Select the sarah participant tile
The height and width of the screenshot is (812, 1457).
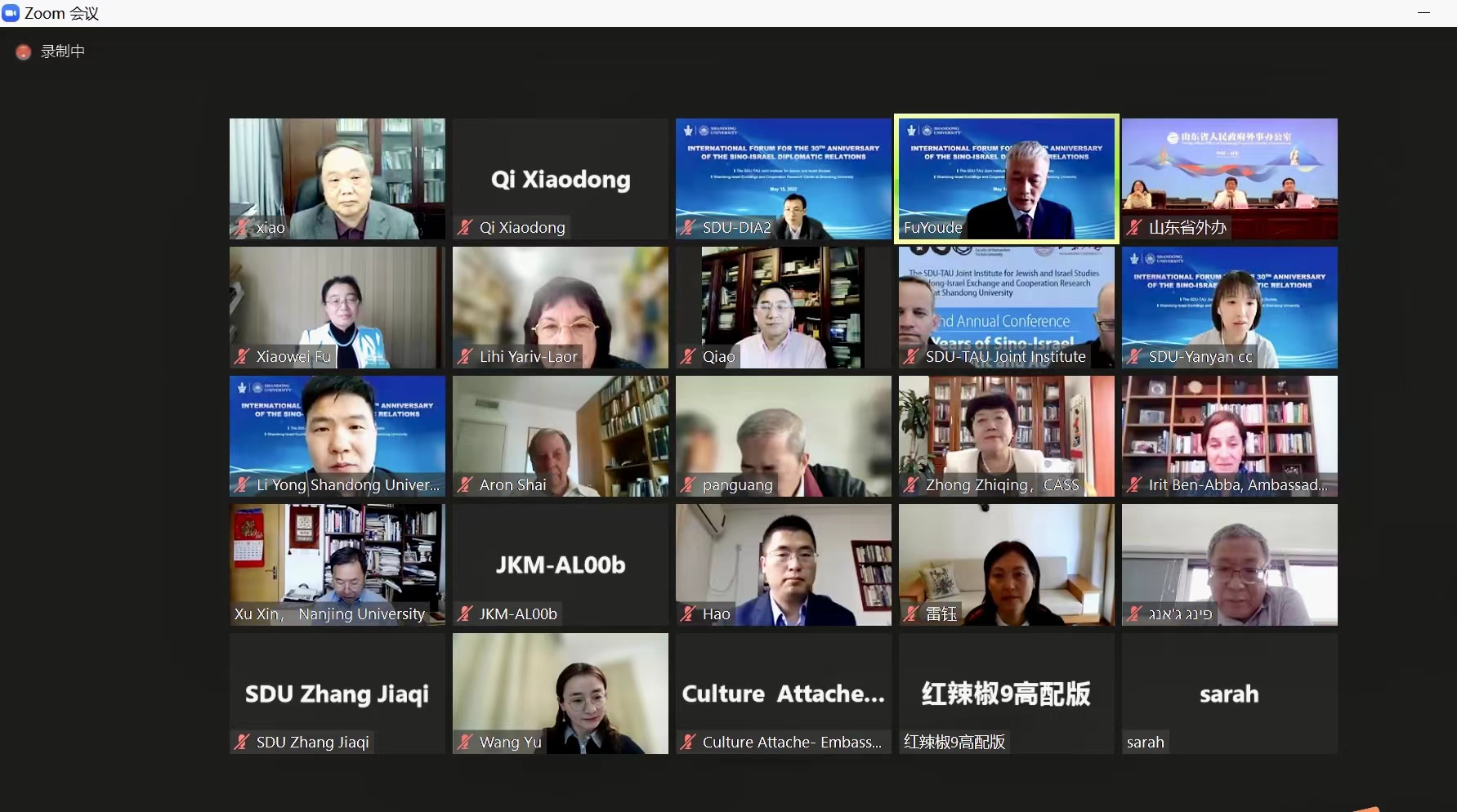click(1230, 694)
